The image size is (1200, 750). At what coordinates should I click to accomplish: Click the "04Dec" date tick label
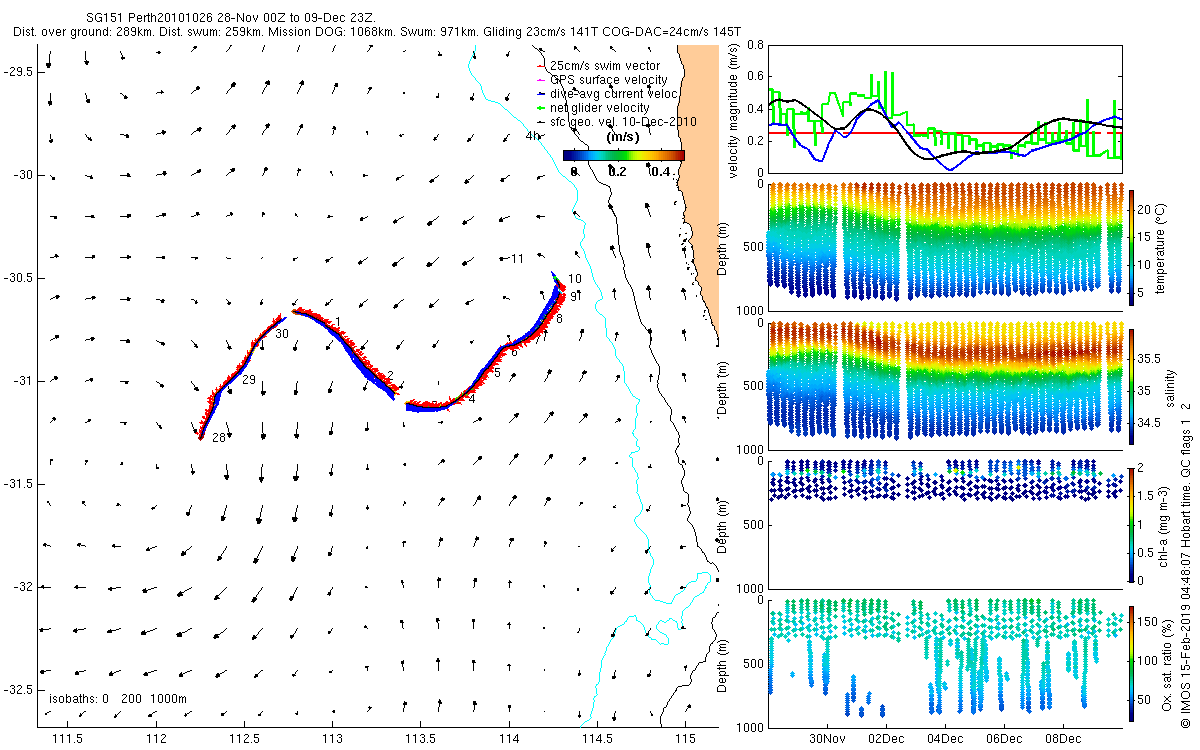tap(946, 739)
